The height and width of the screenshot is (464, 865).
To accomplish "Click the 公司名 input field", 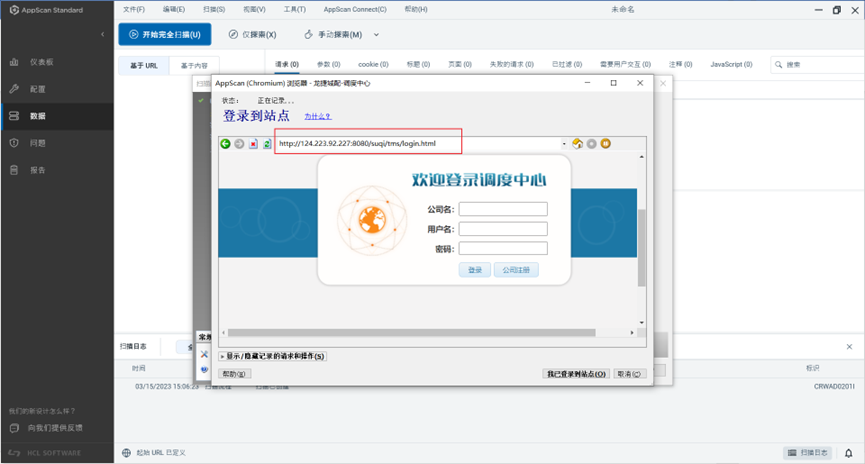I will click(503, 209).
